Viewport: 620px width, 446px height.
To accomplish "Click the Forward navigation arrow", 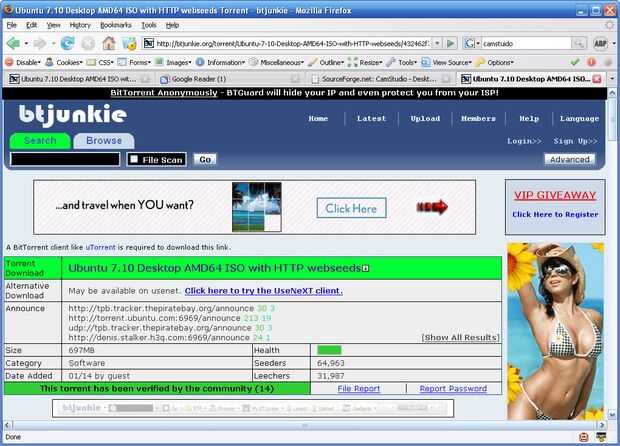I will pyautogui.click(x=40, y=43).
